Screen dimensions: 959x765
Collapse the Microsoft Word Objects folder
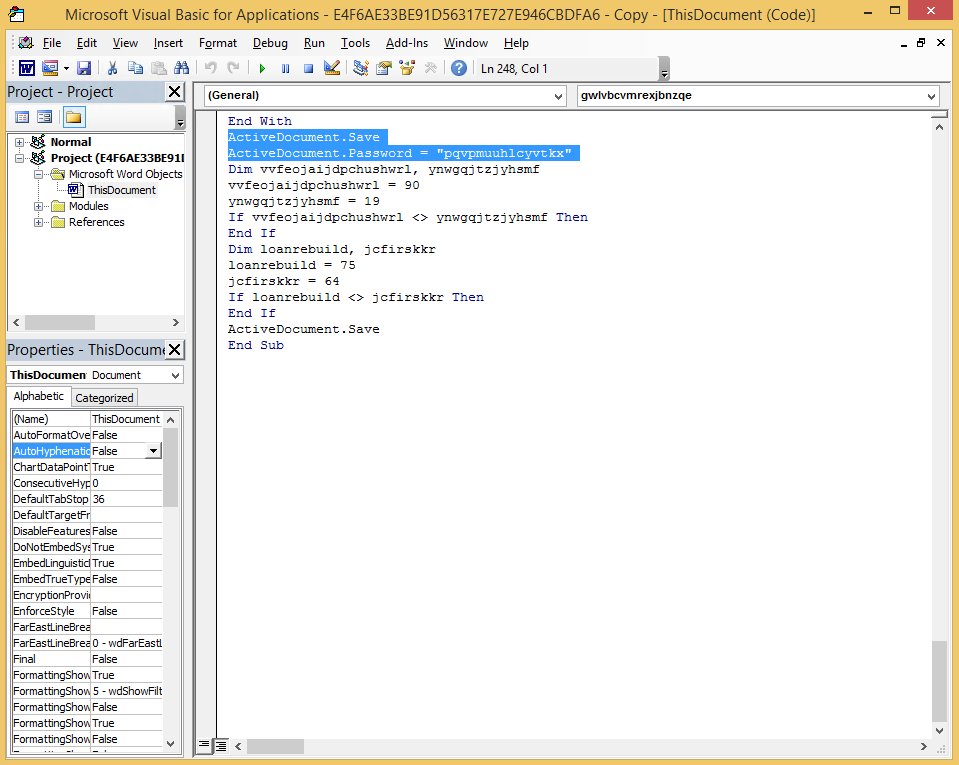(x=38, y=174)
